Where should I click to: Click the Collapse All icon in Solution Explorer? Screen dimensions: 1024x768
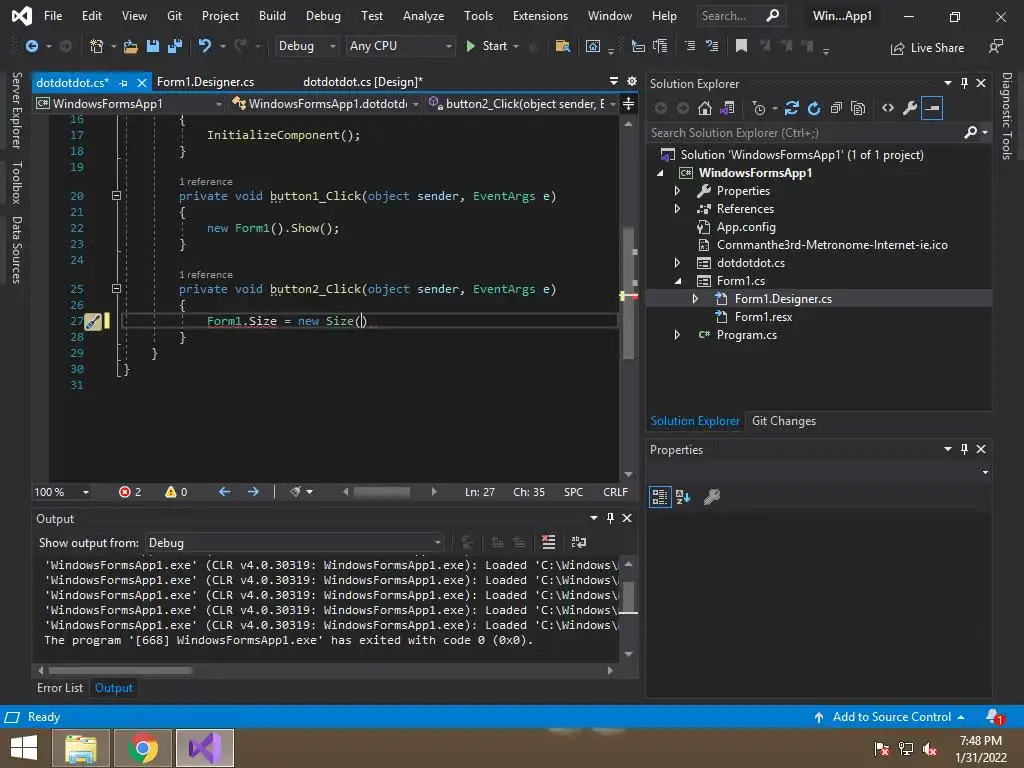(836, 108)
